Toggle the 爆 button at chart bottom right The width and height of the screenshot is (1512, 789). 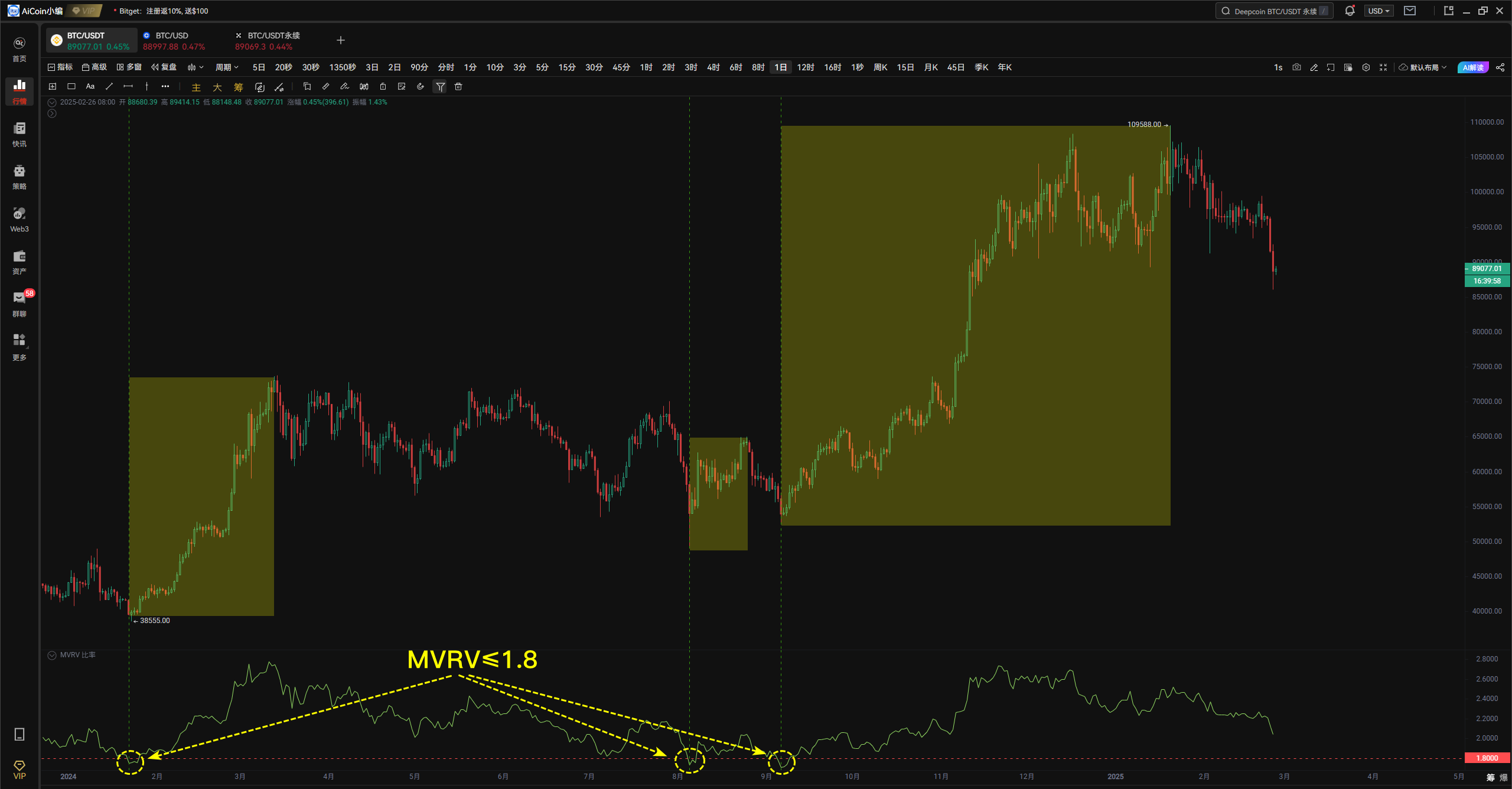coord(1504,777)
